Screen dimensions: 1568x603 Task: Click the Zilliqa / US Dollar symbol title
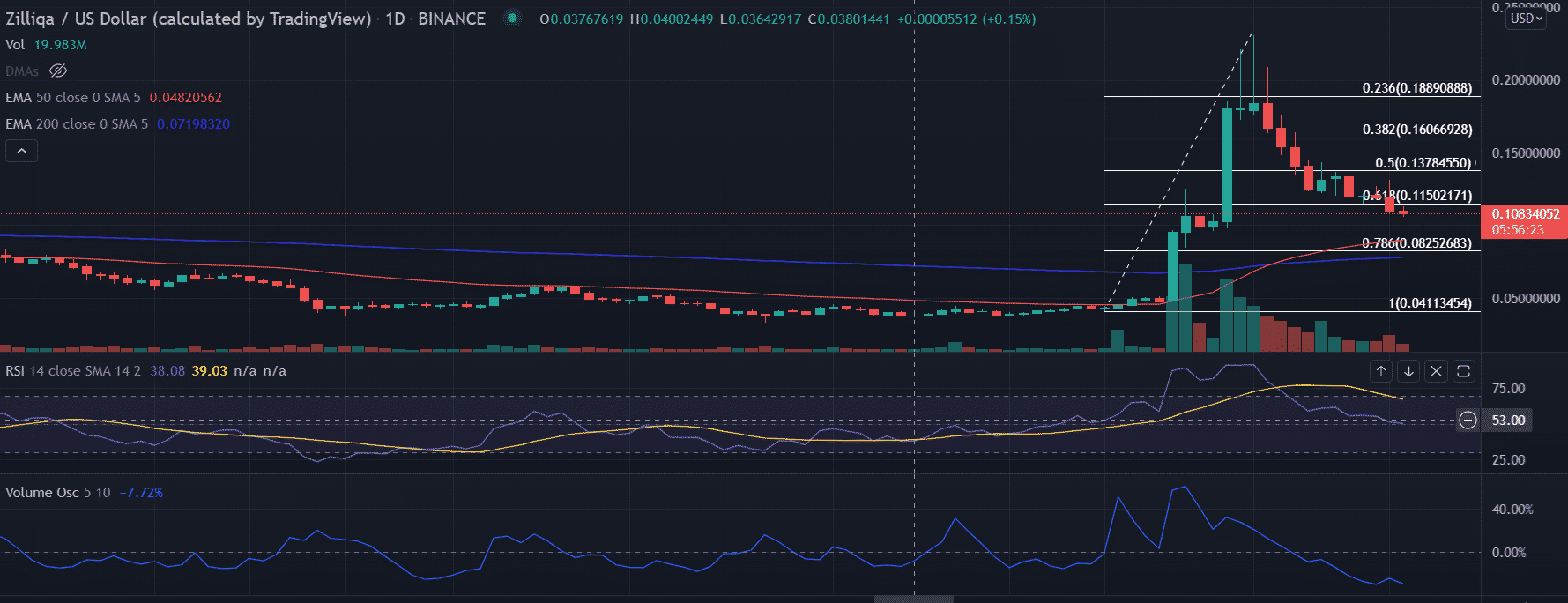click(x=188, y=19)
